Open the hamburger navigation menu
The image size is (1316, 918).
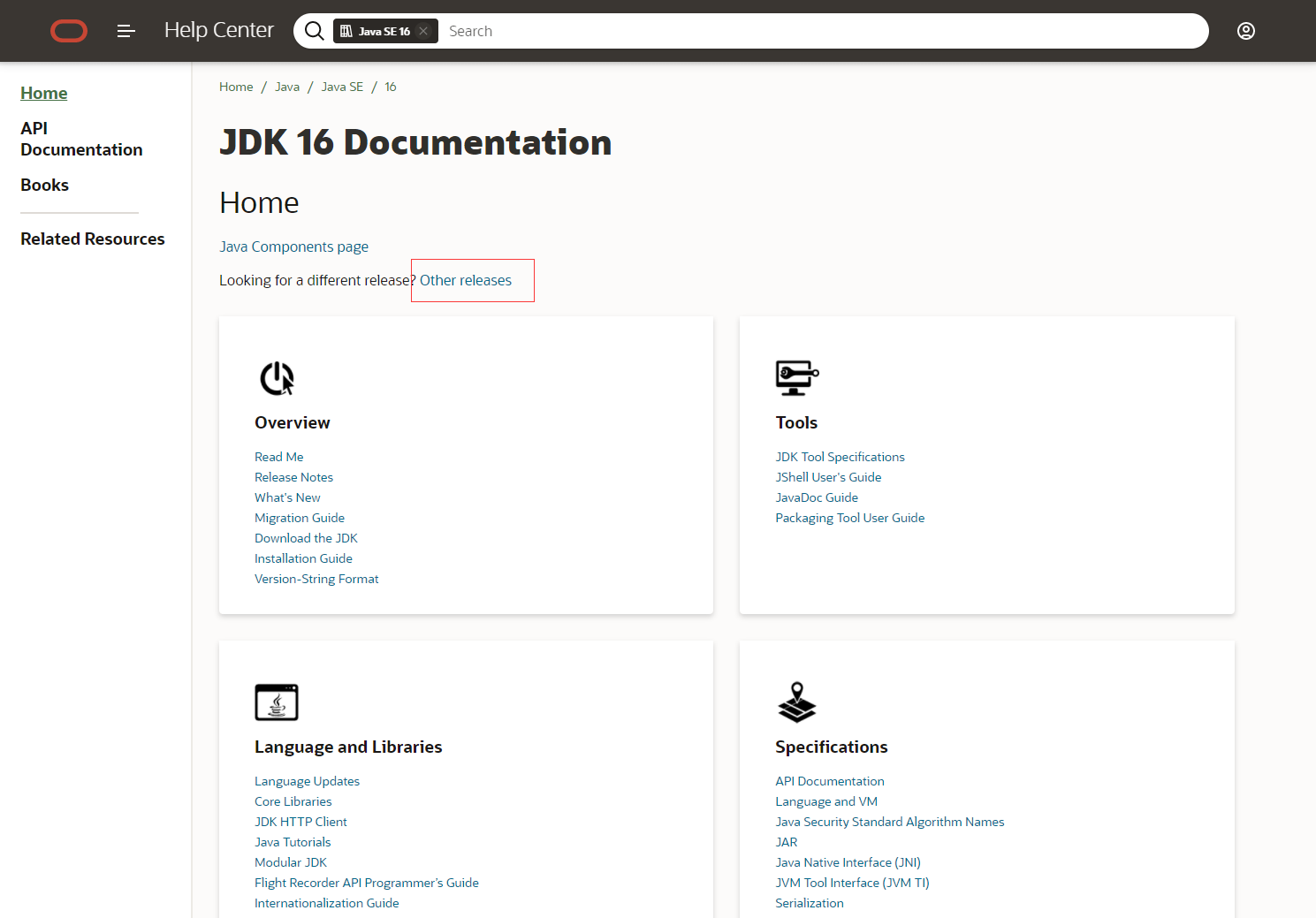126,31
